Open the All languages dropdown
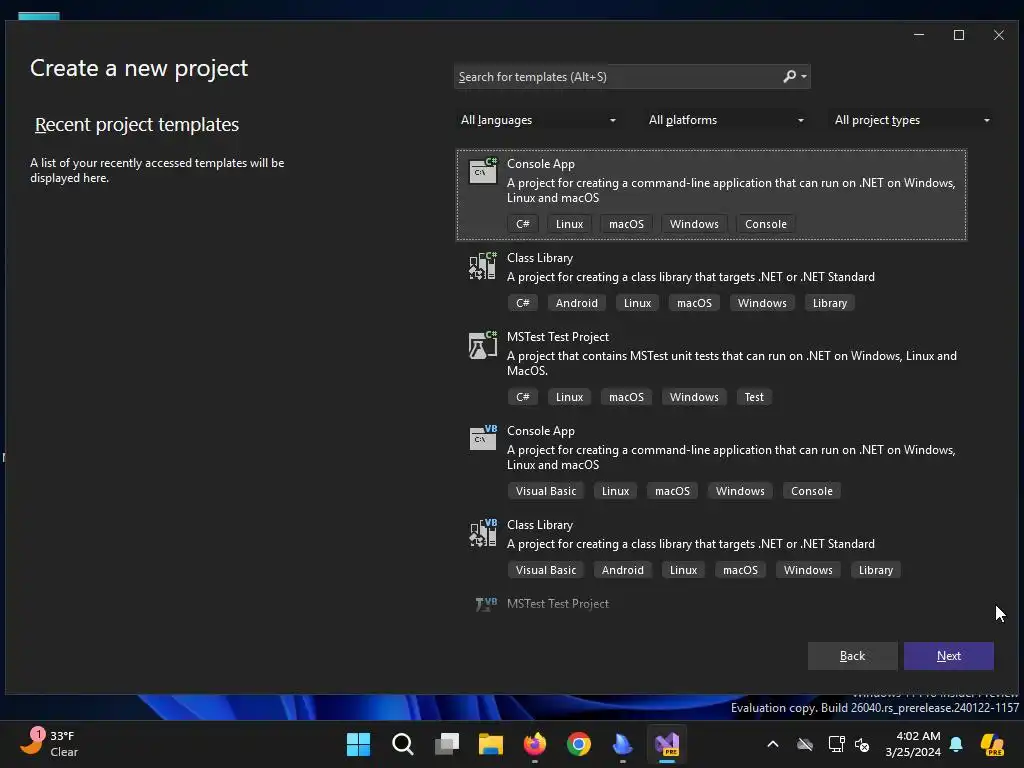1024x768 pixels. point(538,120)
